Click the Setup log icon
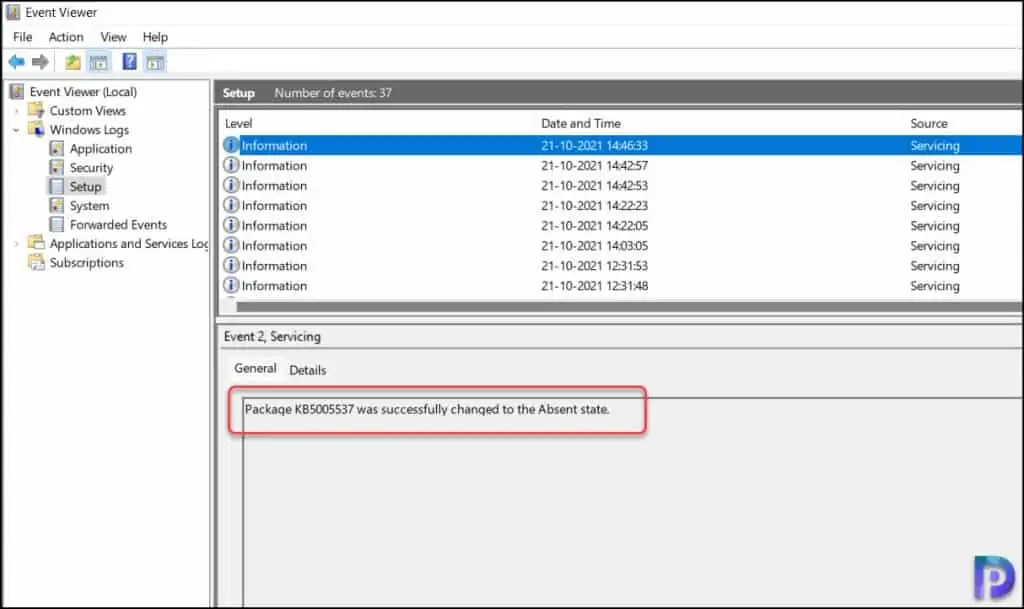 tap(57, 186)
